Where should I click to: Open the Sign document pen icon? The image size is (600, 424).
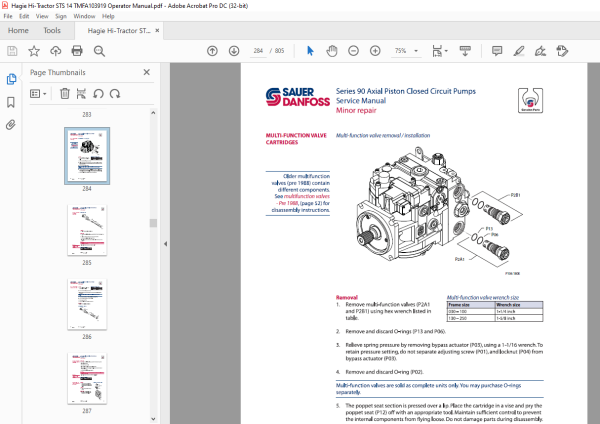[540, 51]
